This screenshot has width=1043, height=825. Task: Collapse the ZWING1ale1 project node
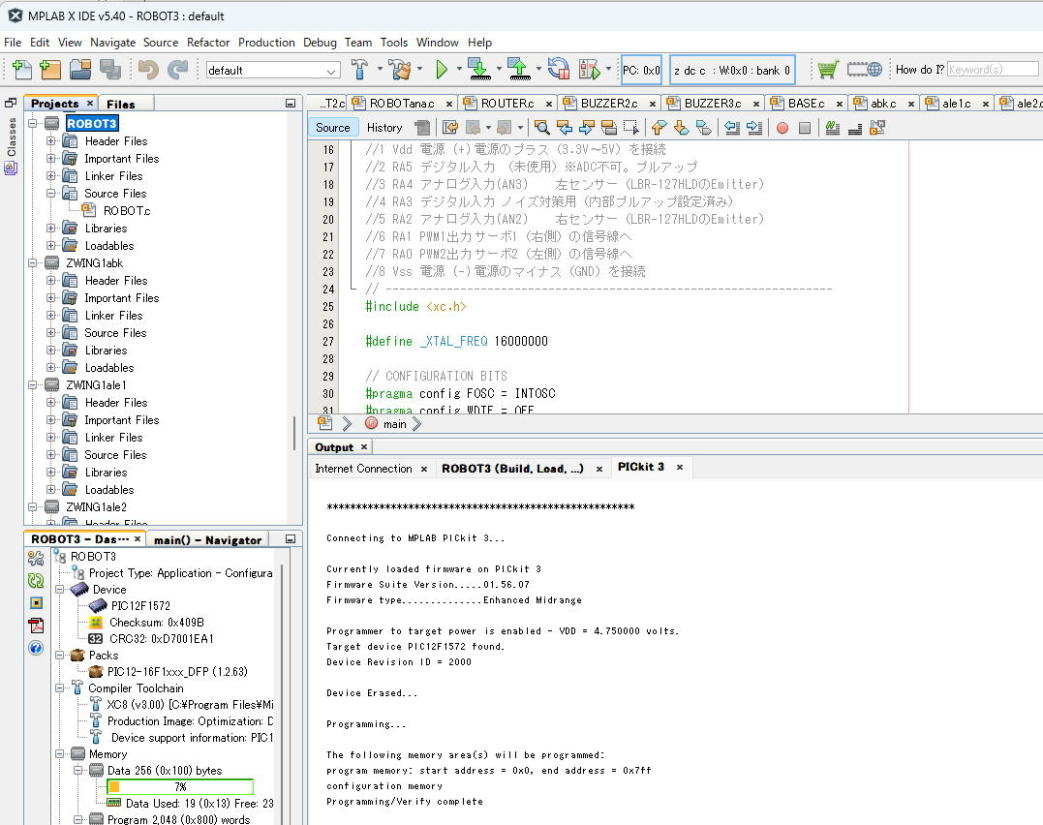click(32, 385)
